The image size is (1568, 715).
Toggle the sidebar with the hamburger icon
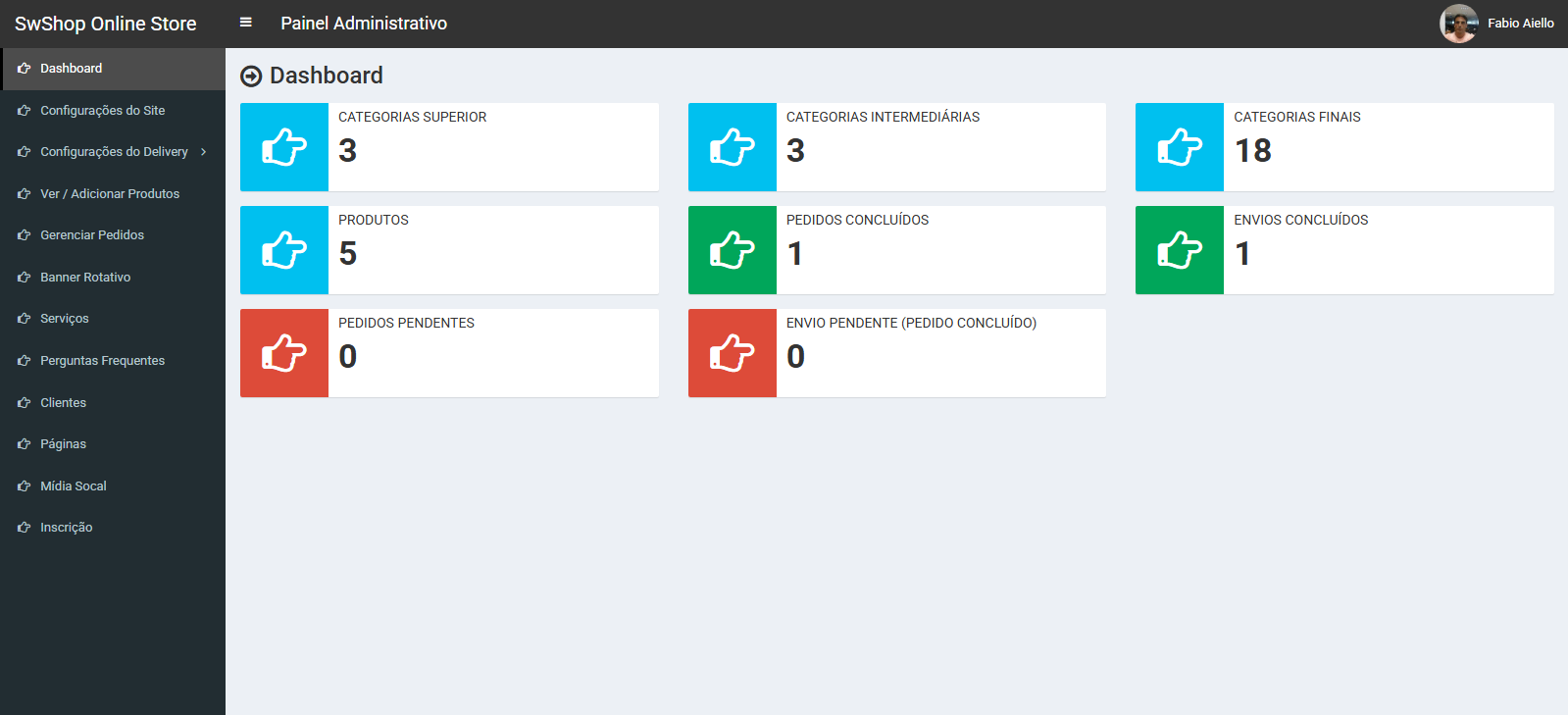[x=246, y=23]
